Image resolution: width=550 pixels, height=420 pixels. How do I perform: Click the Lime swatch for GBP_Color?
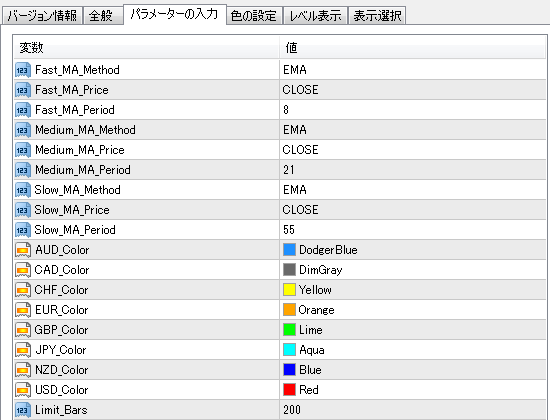(289, 330)
